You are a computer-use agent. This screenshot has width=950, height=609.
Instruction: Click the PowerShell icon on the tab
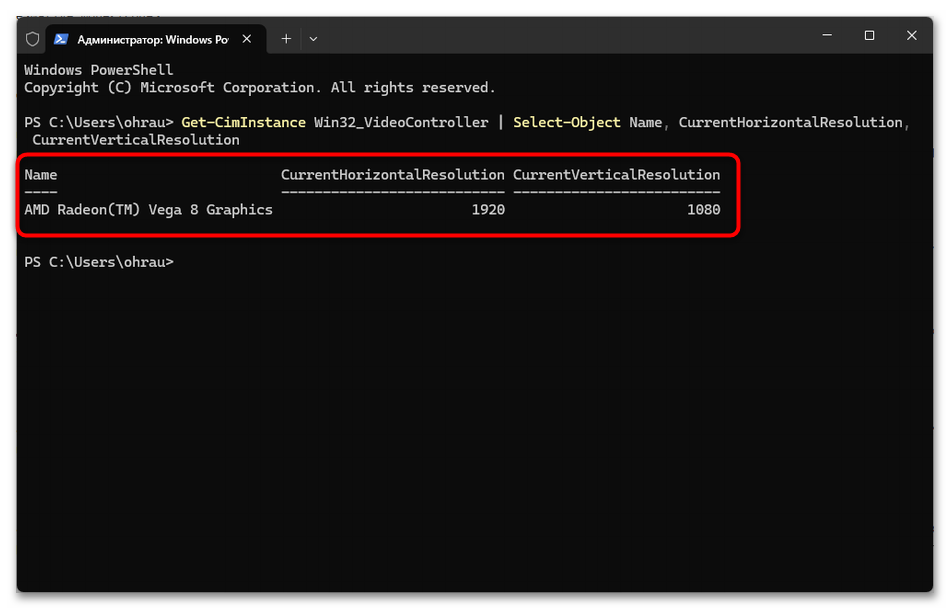tap(61, 39)
